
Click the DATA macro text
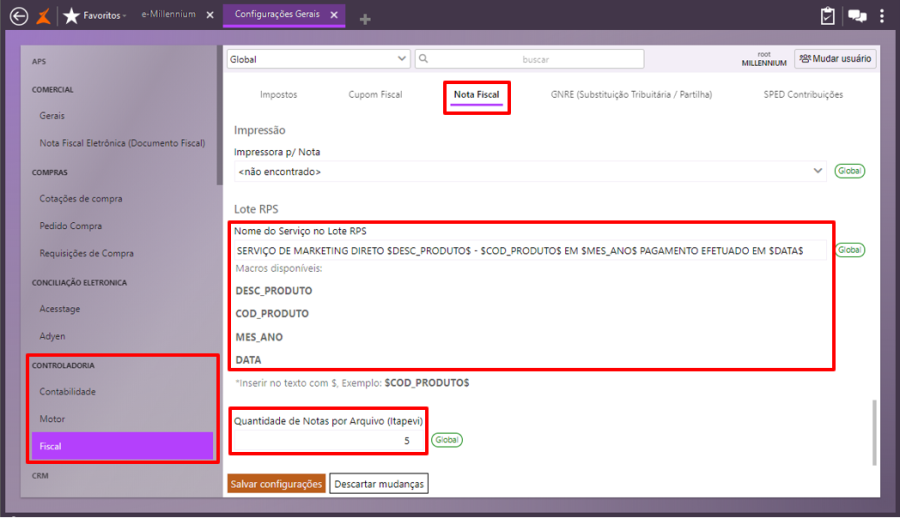[x=248, y=360]
